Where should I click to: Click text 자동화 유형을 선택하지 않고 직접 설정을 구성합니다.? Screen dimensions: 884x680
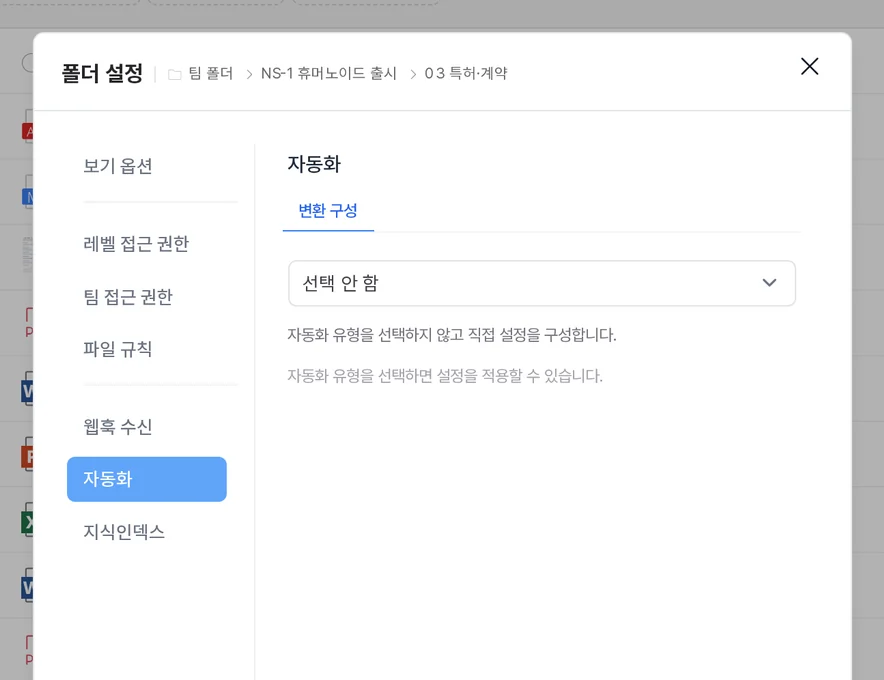point(452,335)
